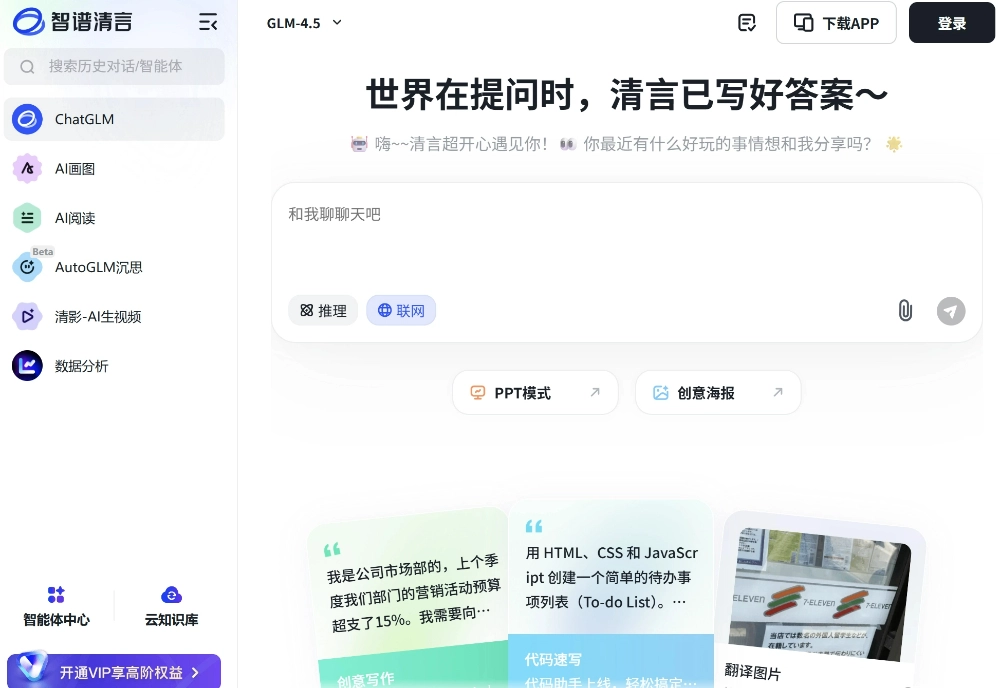The image size is (1000, 688).
Task: Enable 推理 reasoning mode
Action: 323,310
